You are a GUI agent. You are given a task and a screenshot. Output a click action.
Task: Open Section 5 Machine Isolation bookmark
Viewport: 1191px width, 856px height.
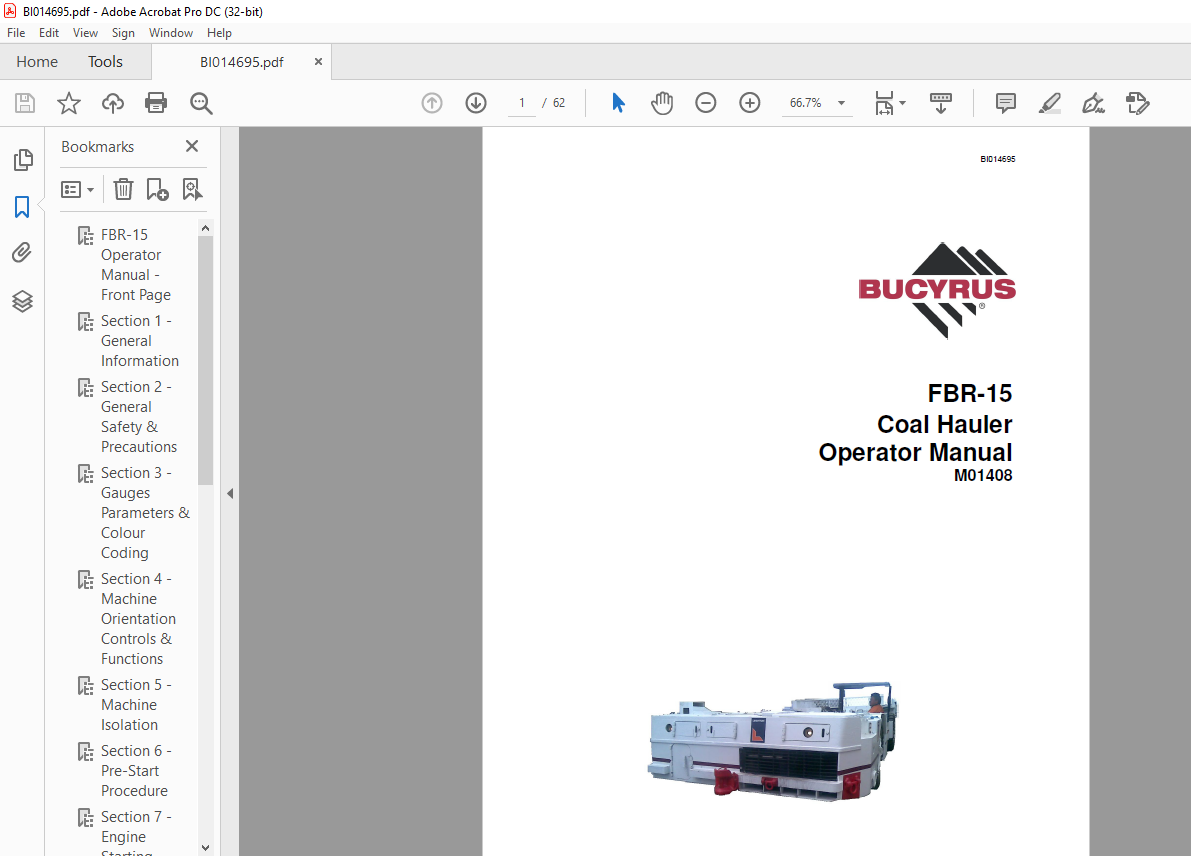(x=136, y=704)
